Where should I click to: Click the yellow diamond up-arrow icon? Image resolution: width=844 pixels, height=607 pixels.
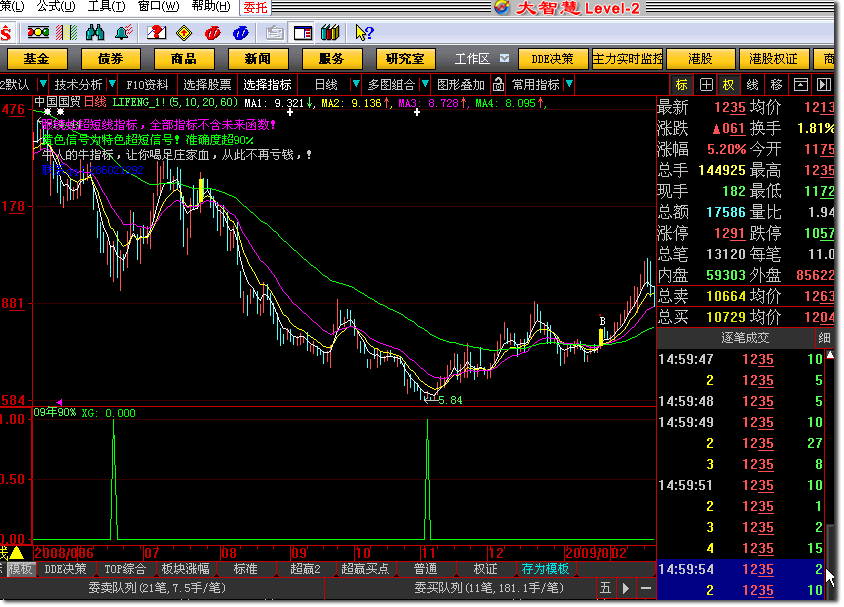184,33
